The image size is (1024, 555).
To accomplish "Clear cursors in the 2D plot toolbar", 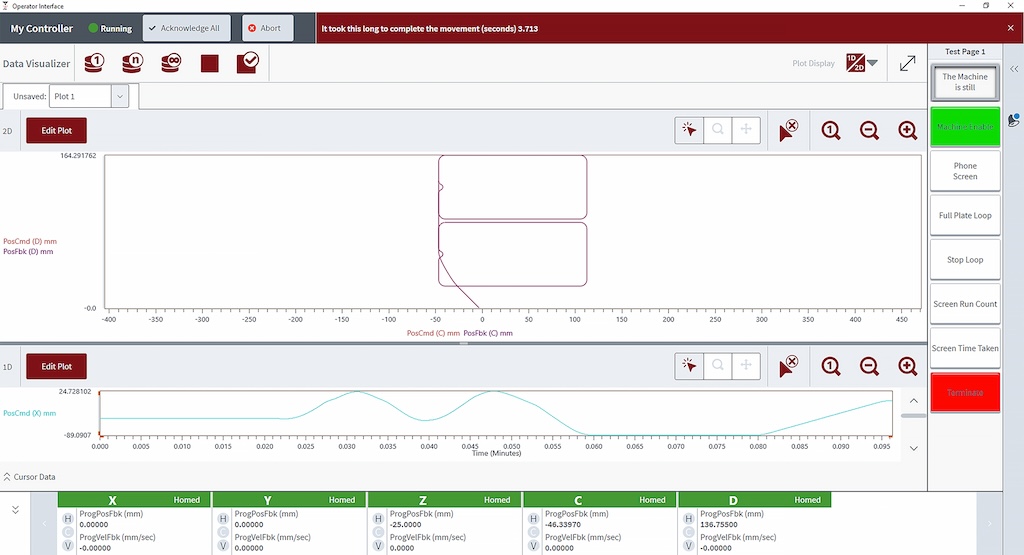I will [788, 130].
